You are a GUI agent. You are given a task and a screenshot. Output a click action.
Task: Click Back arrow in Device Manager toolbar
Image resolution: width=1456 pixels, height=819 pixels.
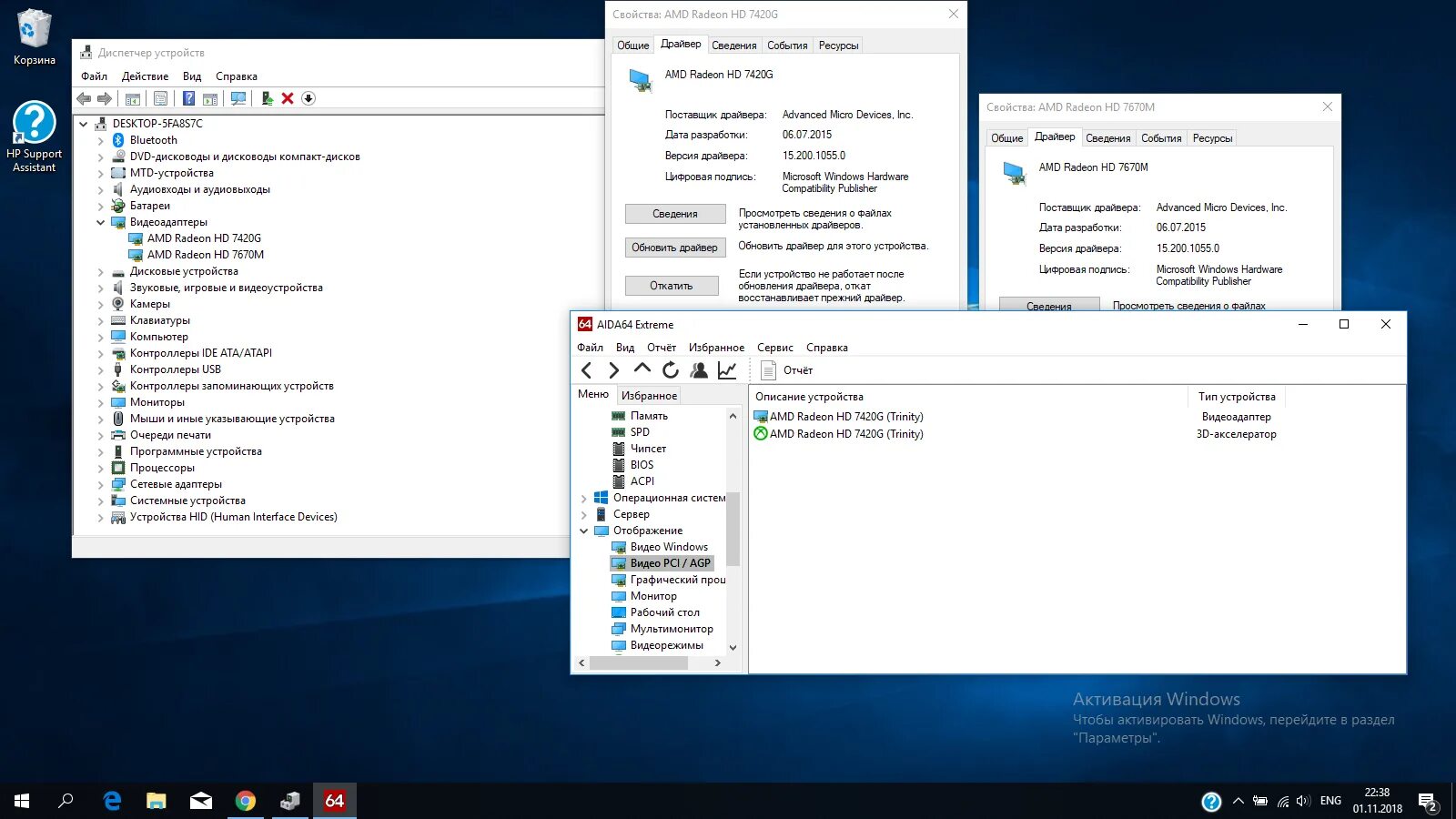coord(84,98)
